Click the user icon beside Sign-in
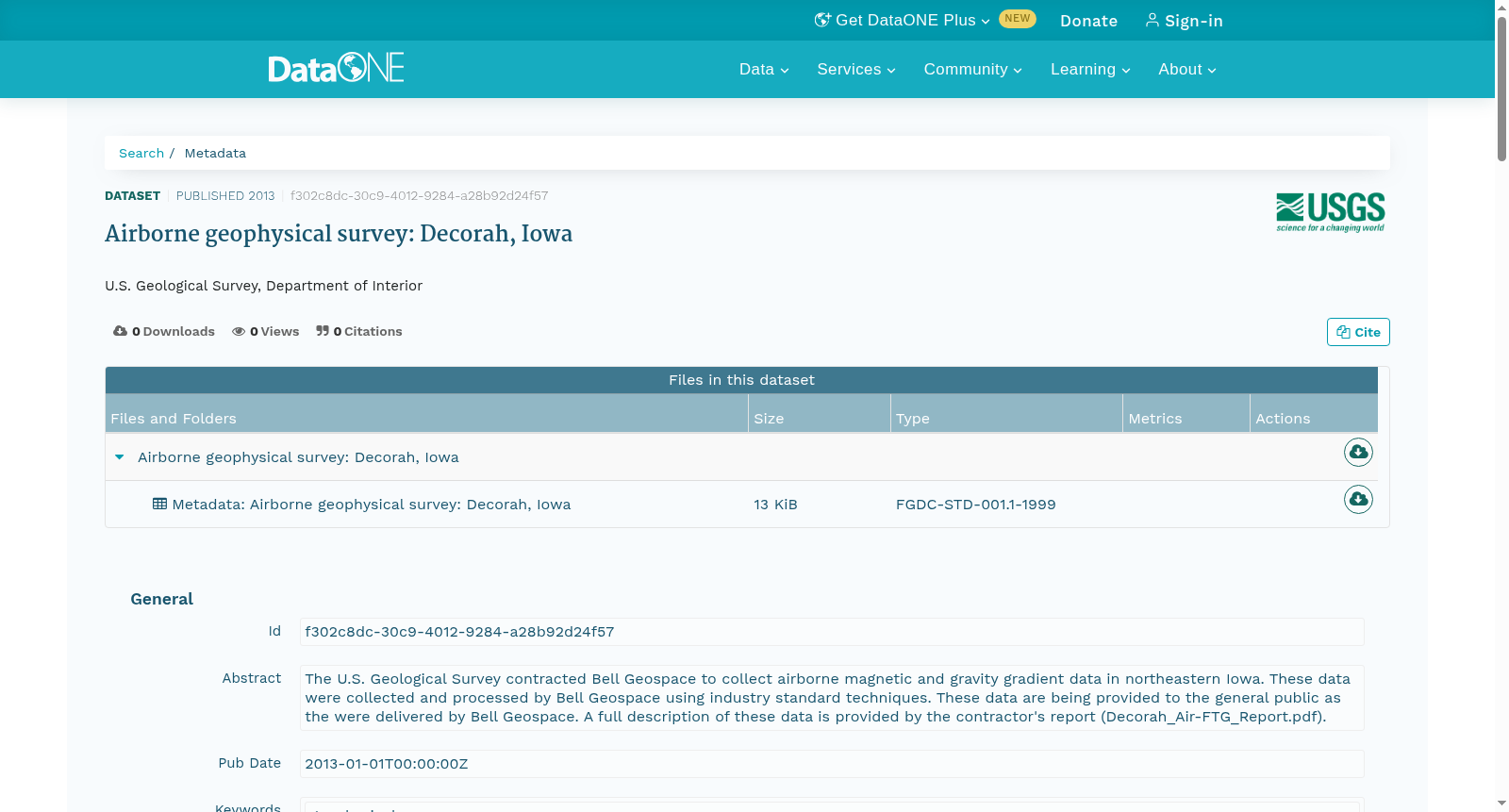 coord(1152,20)
